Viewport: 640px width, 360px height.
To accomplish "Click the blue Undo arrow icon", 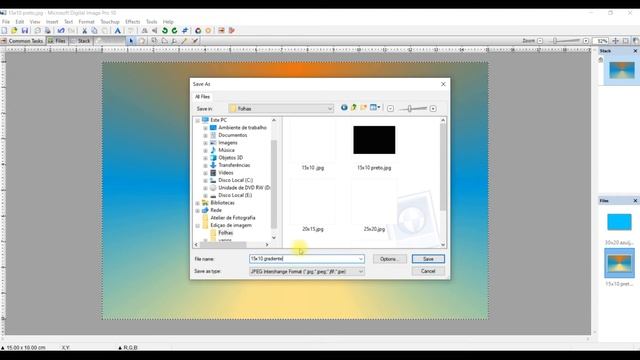I will 61,31.
